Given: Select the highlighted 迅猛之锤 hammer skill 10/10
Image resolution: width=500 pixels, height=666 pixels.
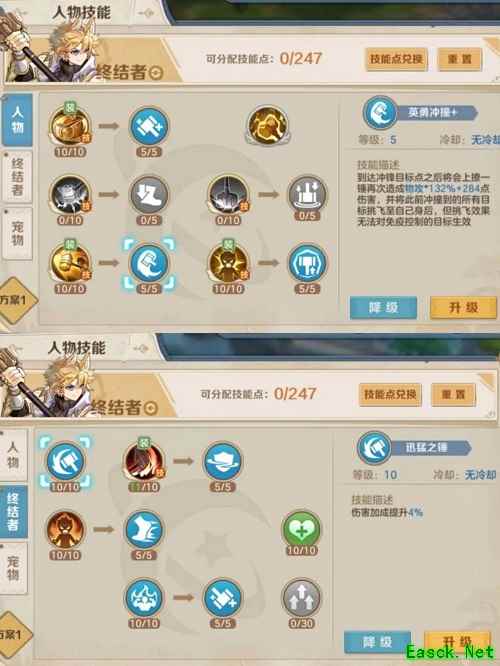Looking at the screenshot, I should [65, 461].
